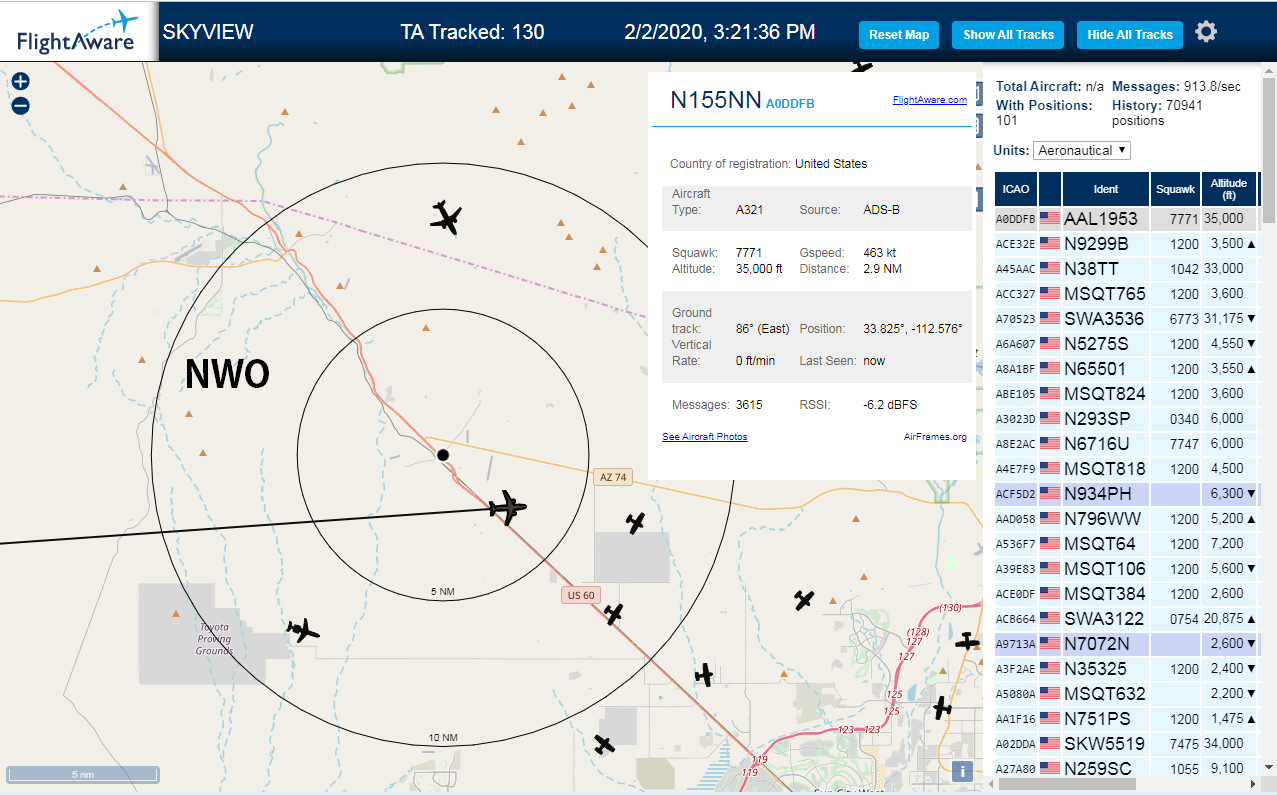Select the aircraft icon inside the northern ring
This screenshot has width=1277, height=795.
click(x=446, y=217)
